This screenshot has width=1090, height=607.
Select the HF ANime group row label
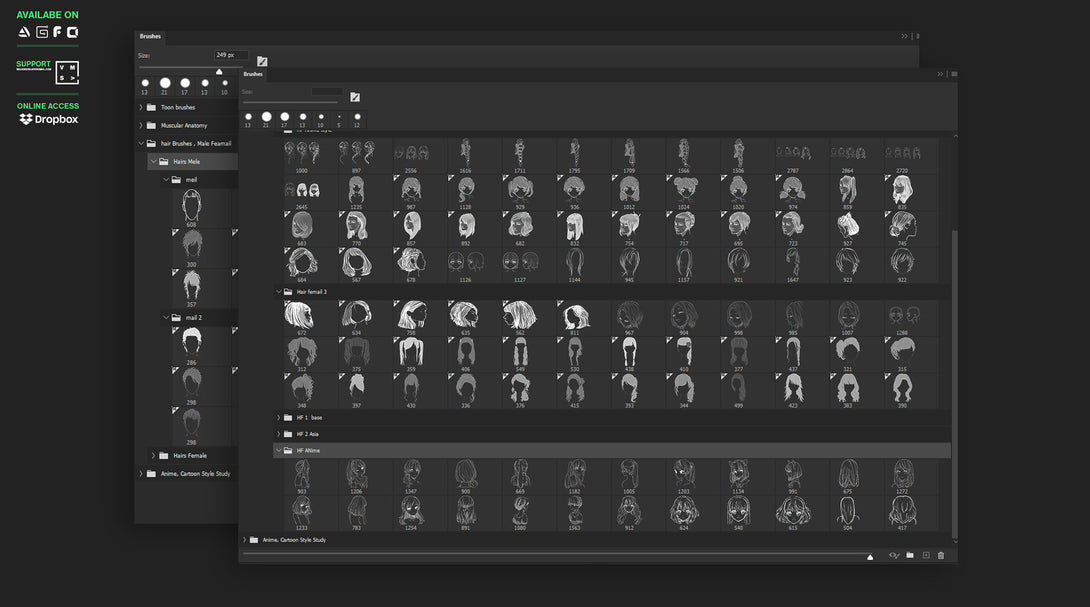tap(309, 451)
